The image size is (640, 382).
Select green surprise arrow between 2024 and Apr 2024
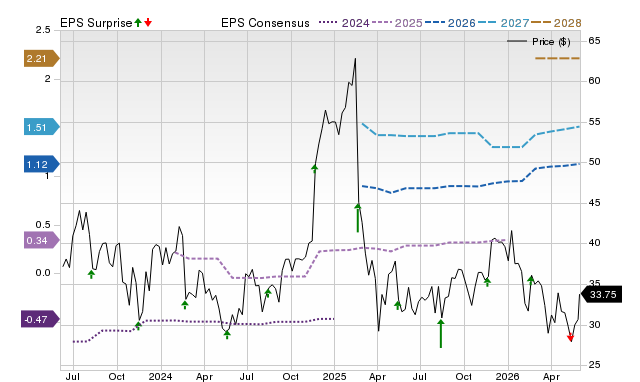[185, 305]
